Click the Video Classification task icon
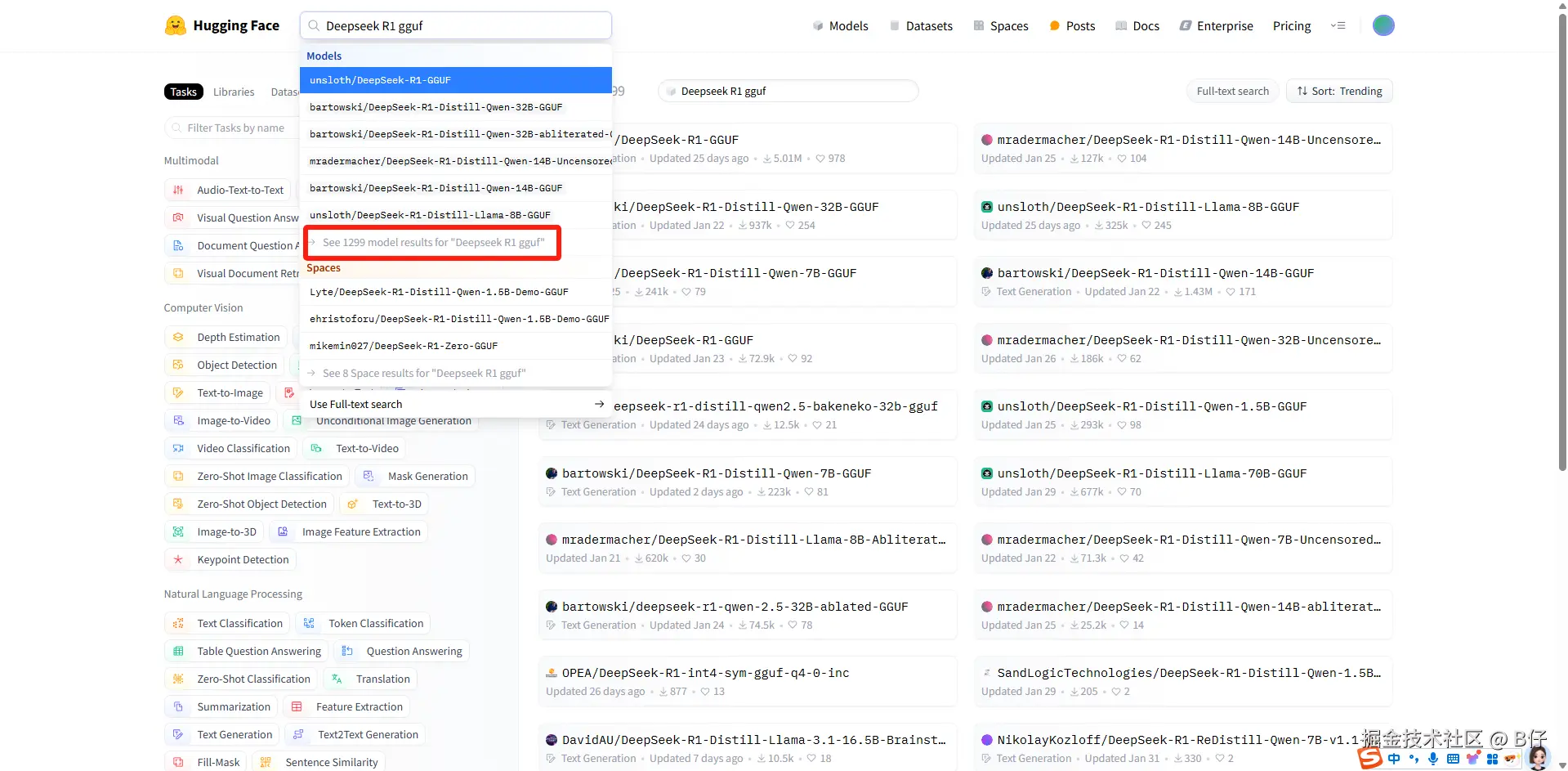Image resolution: width=1568 pixels, height=771 pixels. coord(178,448)
